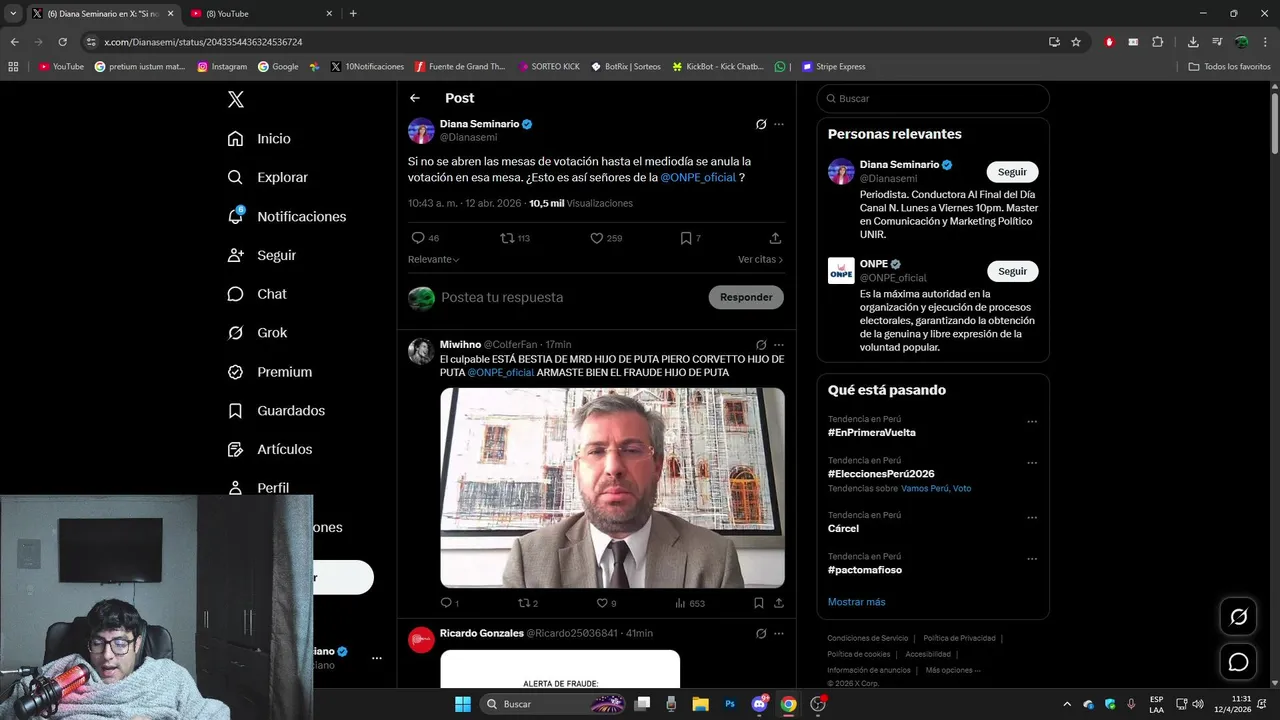Click the reply icon with 46 replies
Image resolution: width=1280 pixels, height=720 pixels.
418,238
